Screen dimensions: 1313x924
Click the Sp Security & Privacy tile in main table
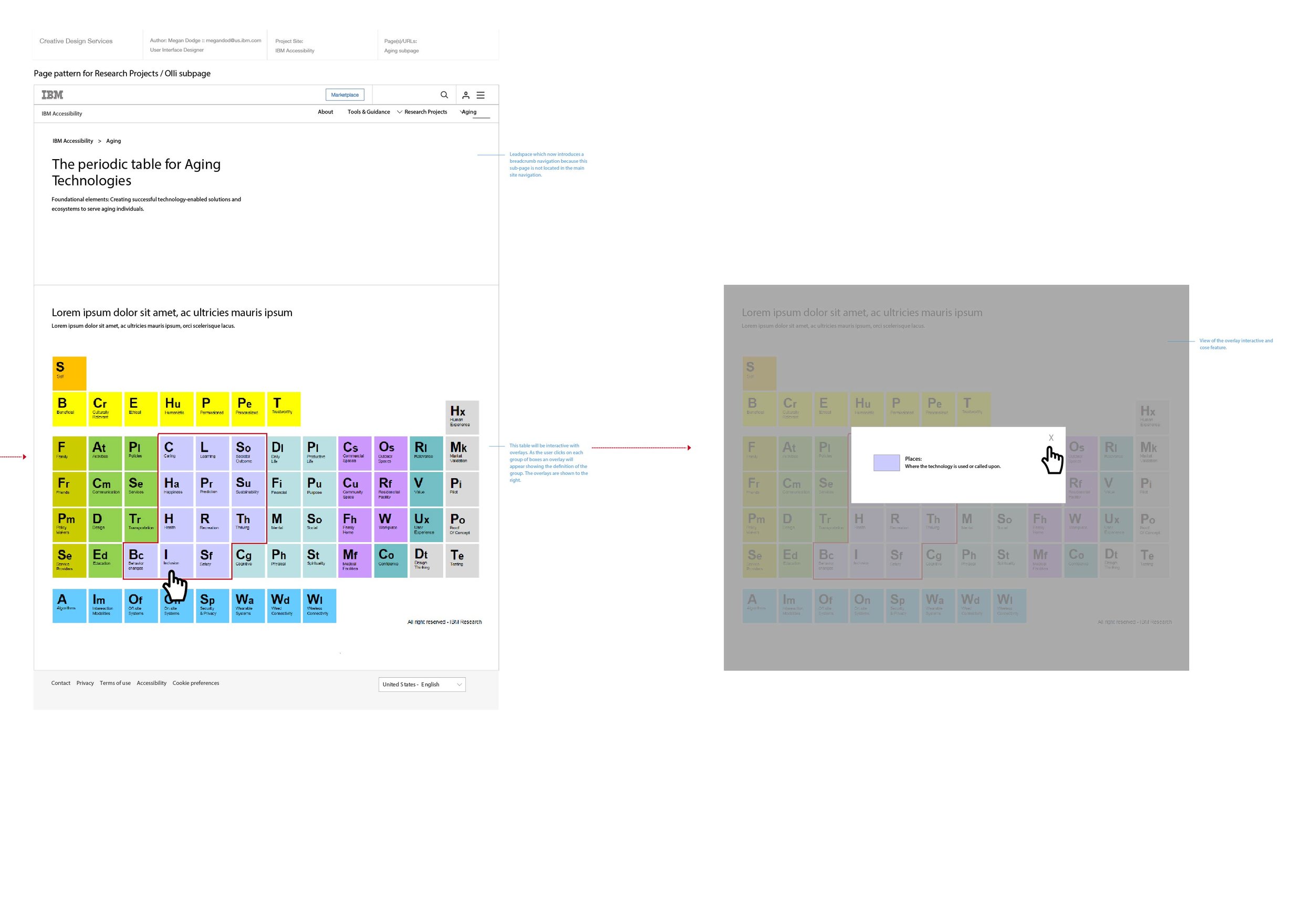(x=212, y=606)
